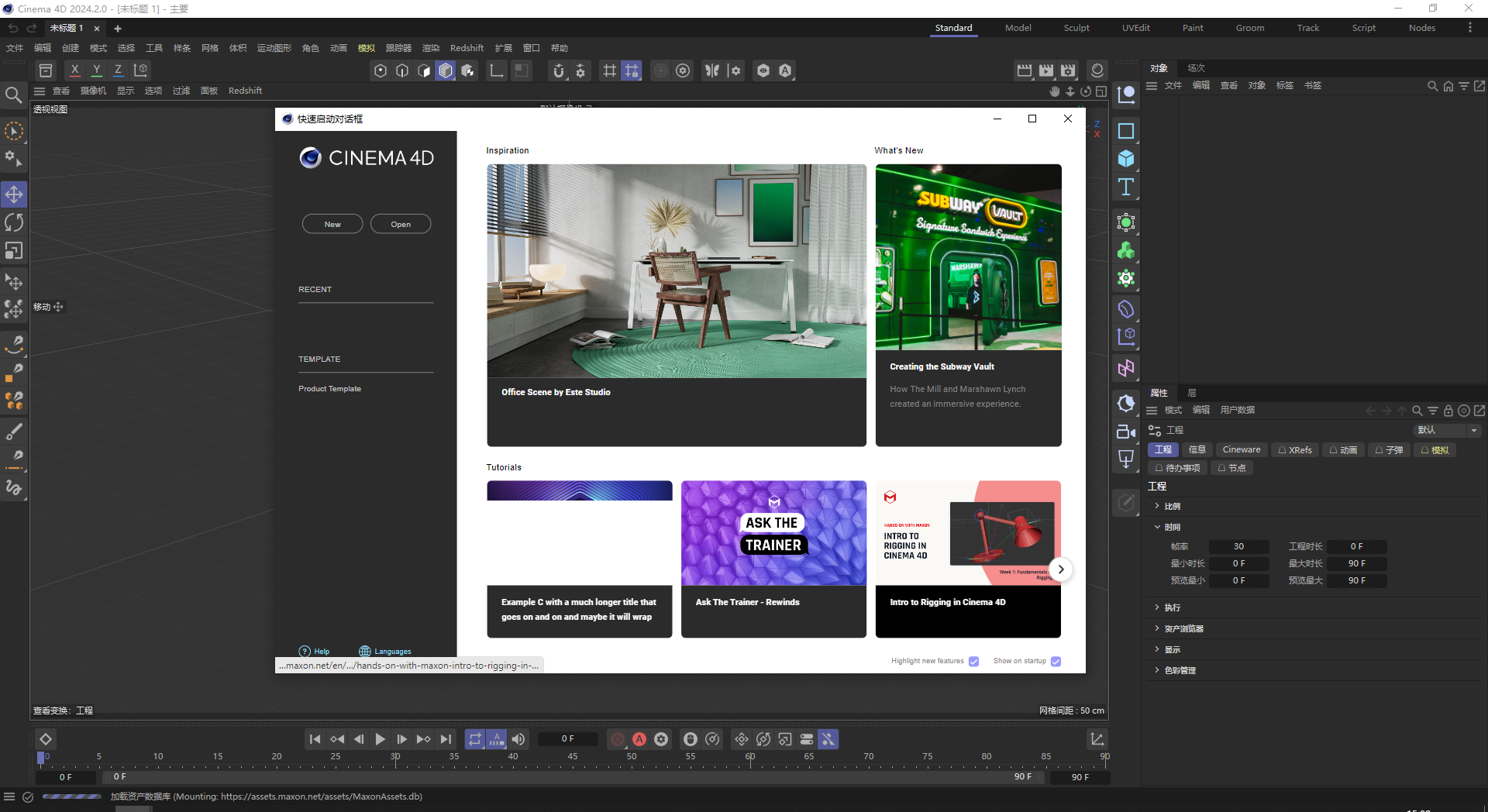Add a Cube primitive object
1488x812 pixels.
[1126, 159]
